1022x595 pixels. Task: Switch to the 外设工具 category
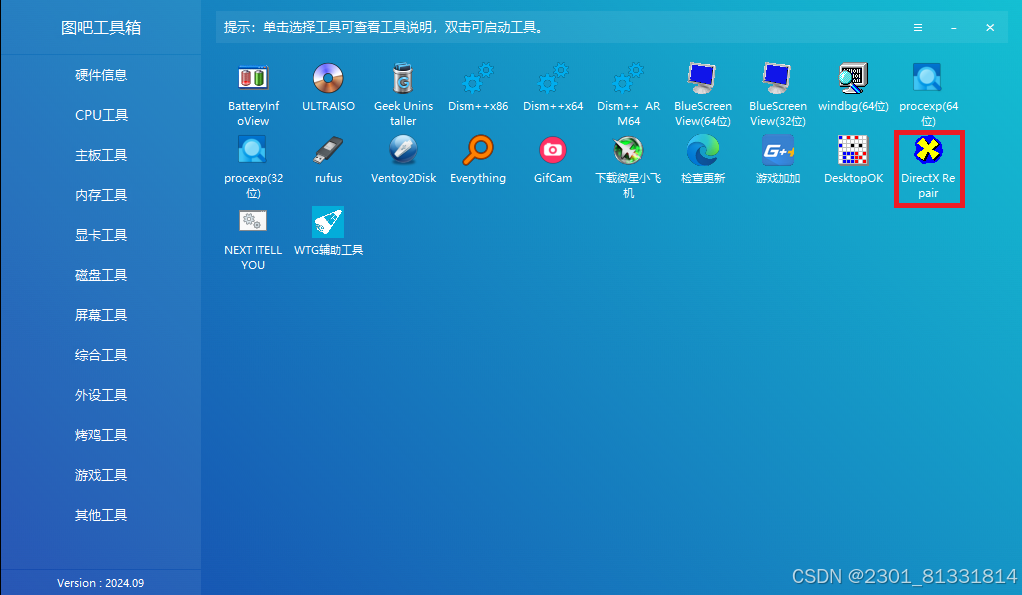coord(101,395)
